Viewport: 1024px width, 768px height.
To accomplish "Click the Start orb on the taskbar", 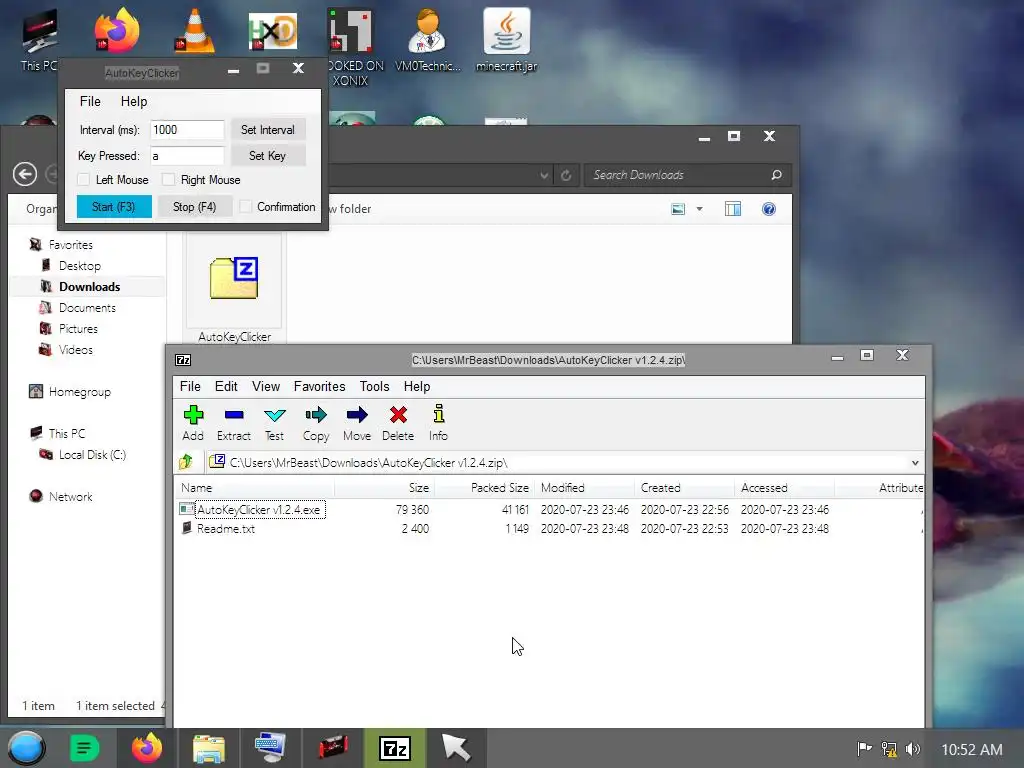I will coord(26,748).
